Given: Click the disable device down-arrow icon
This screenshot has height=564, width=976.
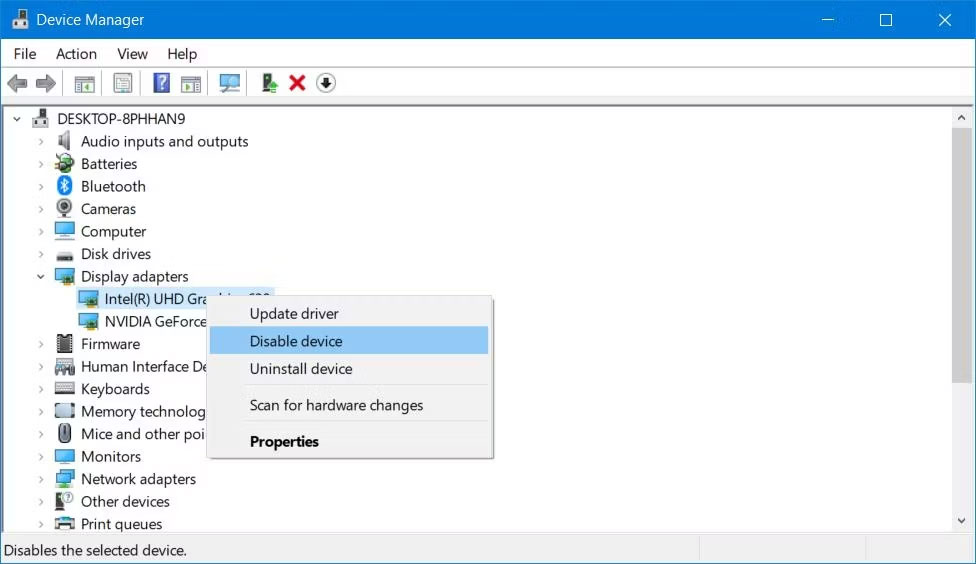Looking at the screenshot, I should pyautogui.click(x=326, y=83).
